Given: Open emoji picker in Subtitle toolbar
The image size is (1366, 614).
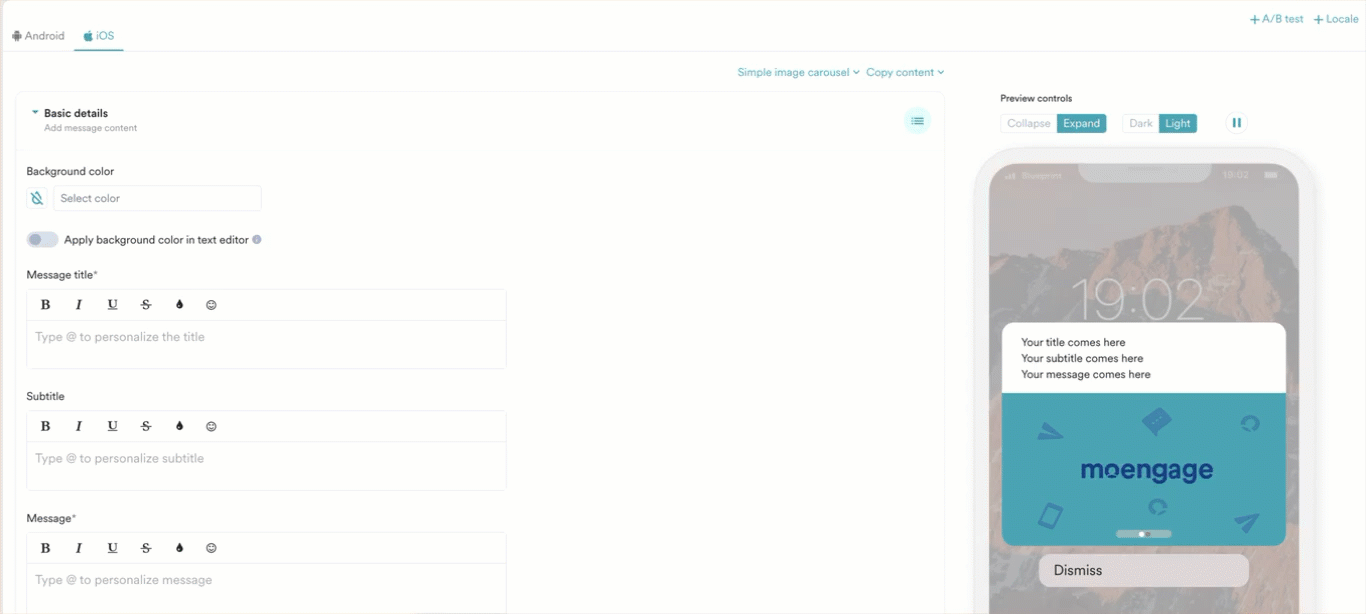Looking at the screenshot, I should [x=211, y=426].
